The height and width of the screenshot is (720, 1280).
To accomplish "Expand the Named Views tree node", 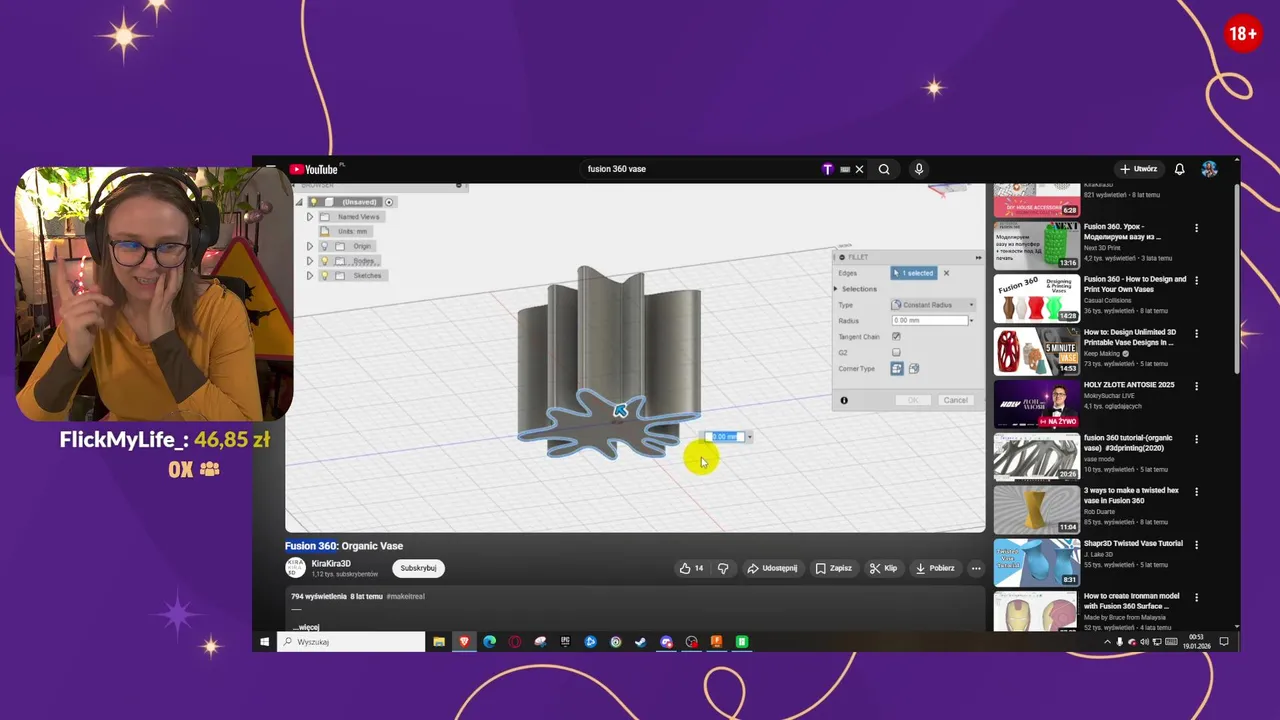I will tap(310, 217).
